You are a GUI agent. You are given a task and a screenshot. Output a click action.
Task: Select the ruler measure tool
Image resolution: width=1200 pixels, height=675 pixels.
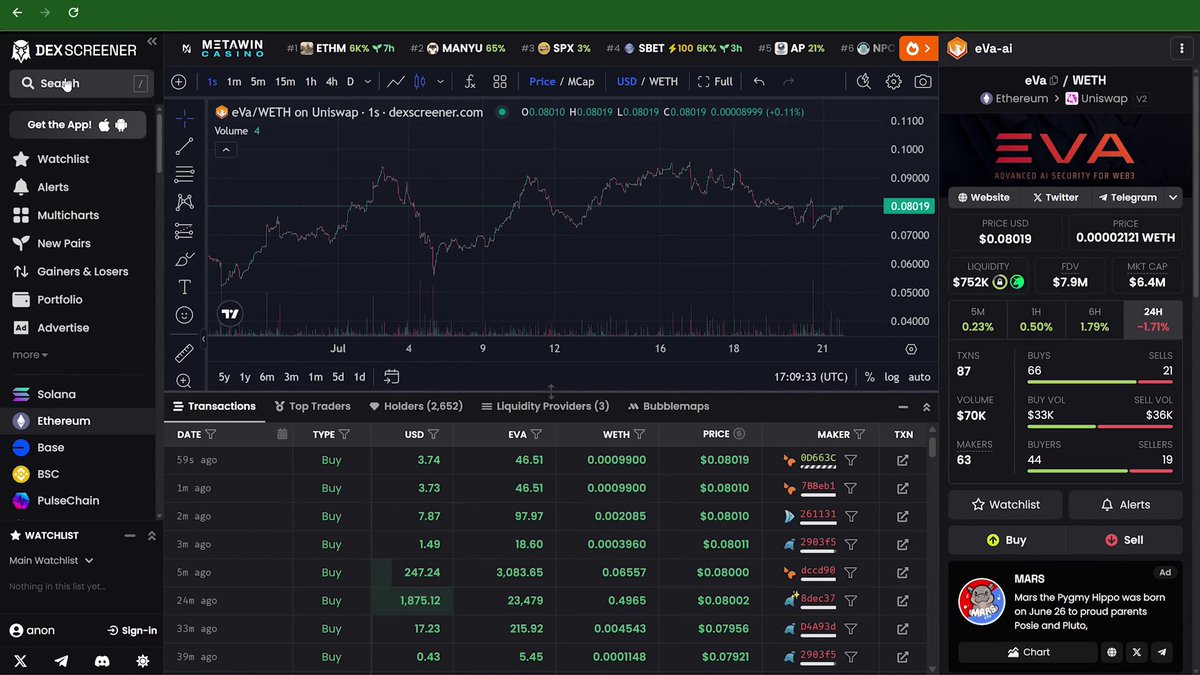click(x=184, y=353)
